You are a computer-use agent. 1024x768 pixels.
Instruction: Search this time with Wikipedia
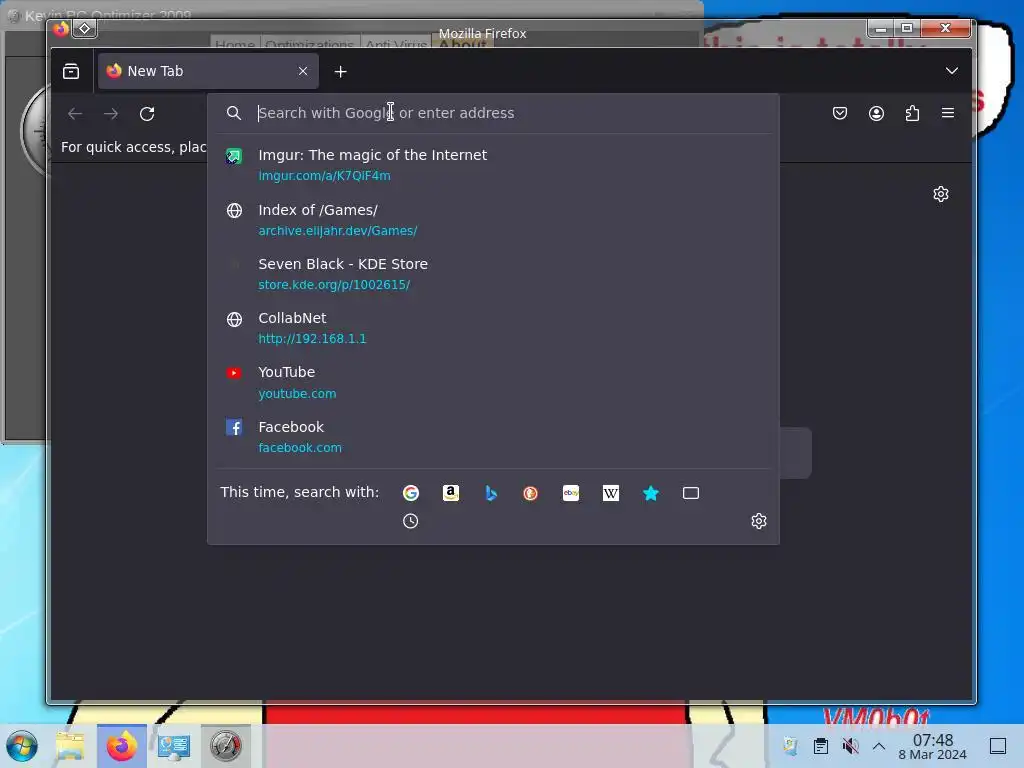[611, 493]
